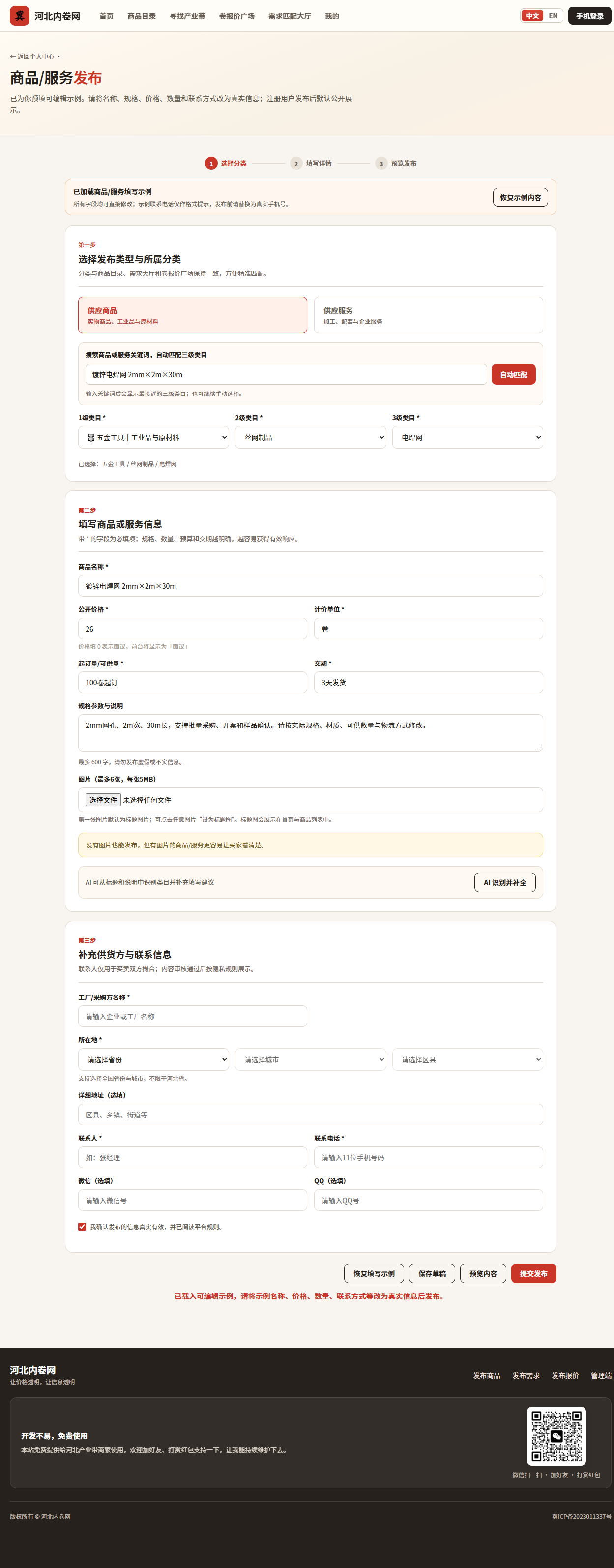Click the 恢复示例内容 button
Screen dimensions: 614x1568
520,197
